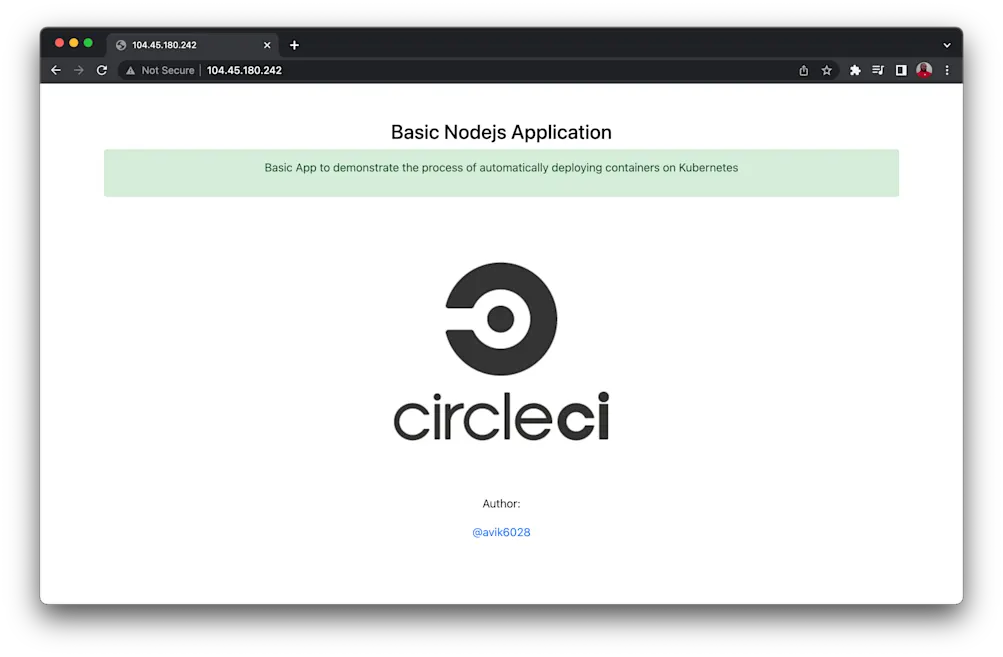1003x657 pixels.
Task: Open the Extensions puzzle icon
Action: tap(855, 70)
